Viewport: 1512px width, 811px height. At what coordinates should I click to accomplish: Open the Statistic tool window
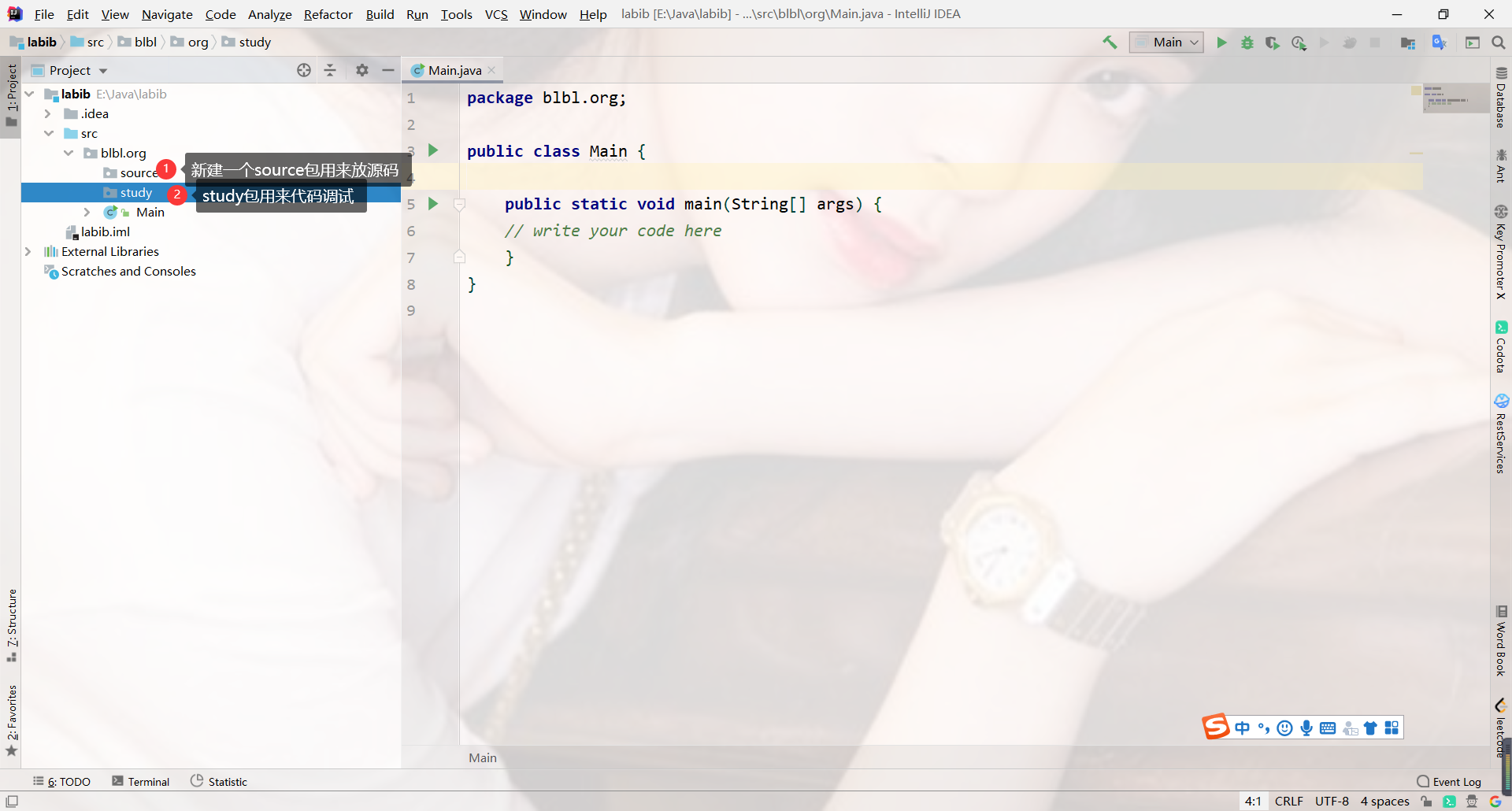click(x=219, y=781)
